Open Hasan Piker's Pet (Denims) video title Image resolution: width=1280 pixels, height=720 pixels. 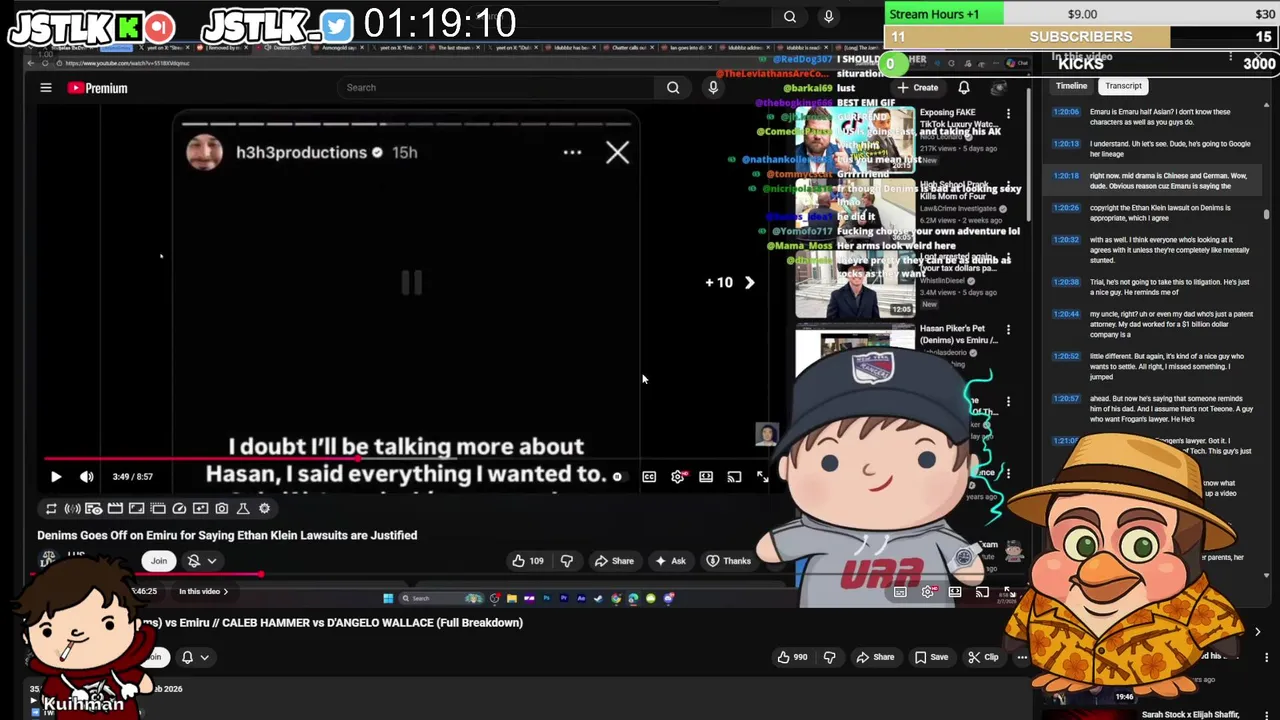[x=959, y=334]
